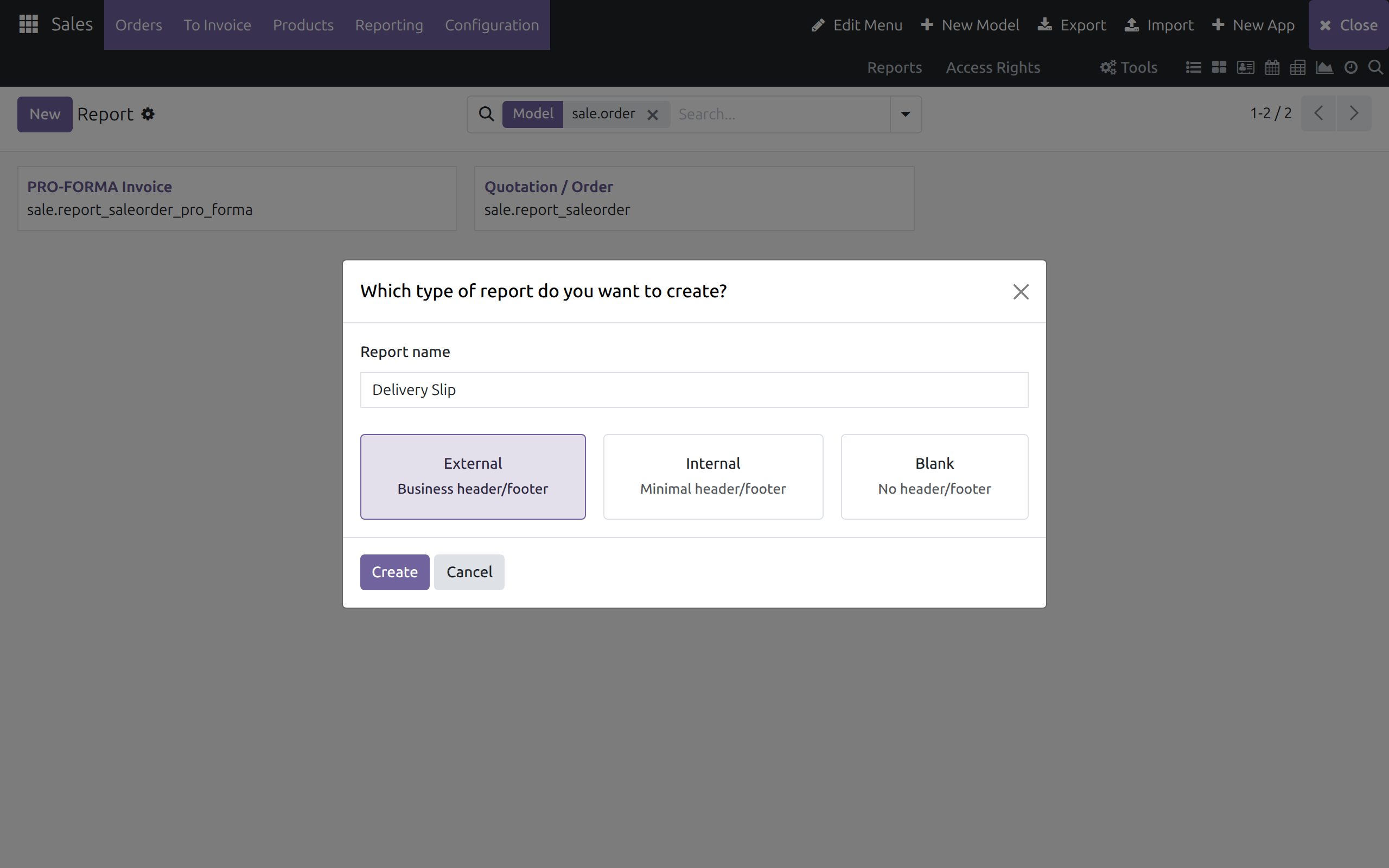
Task: Remove the sale.order model filter
Action: tap(653, 115)
